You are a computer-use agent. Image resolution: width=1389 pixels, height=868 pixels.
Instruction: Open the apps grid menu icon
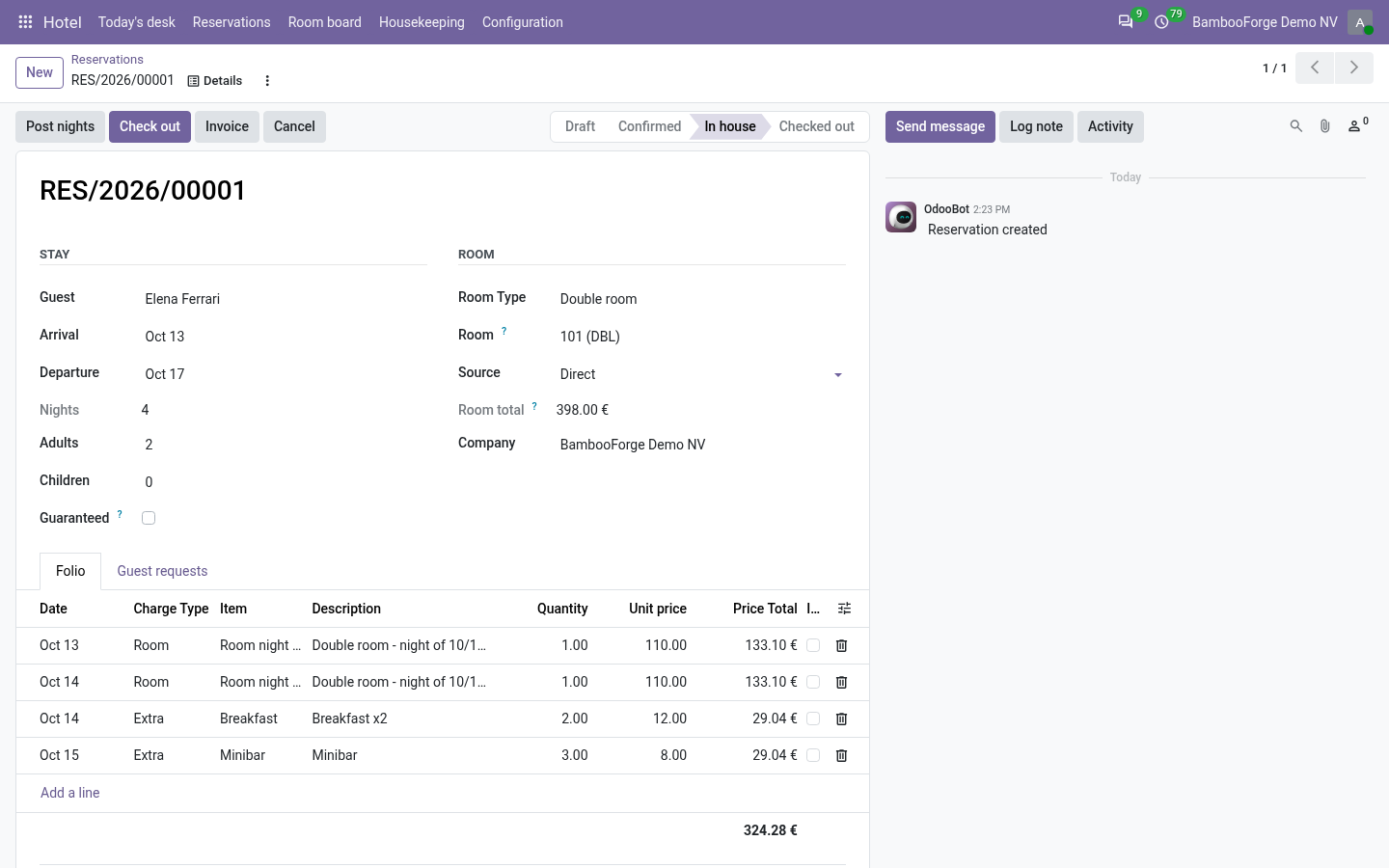25,22
